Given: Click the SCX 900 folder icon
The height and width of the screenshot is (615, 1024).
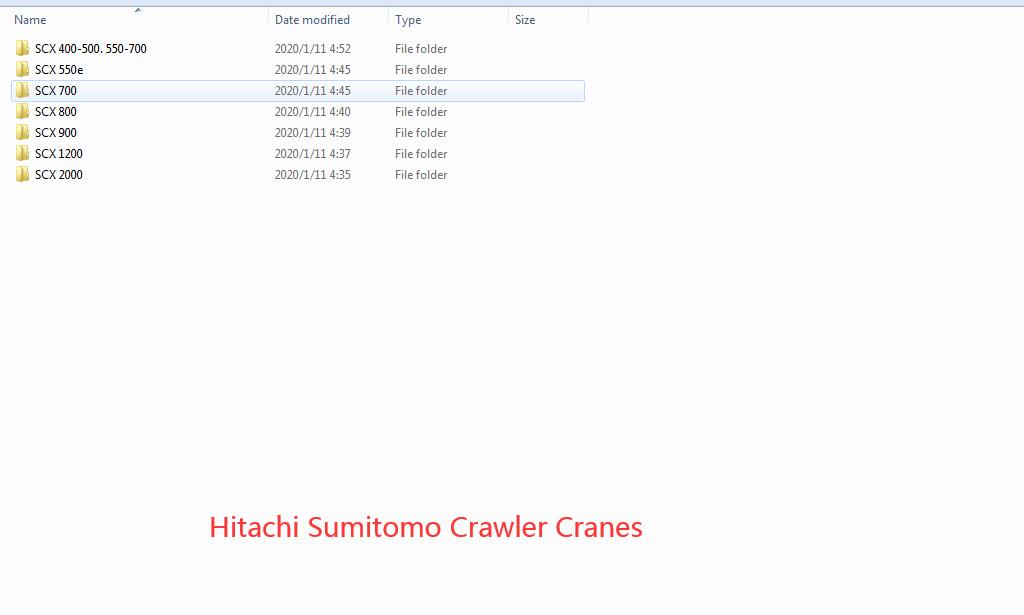Looking at the screenshot, I should [x=22, y=132].
